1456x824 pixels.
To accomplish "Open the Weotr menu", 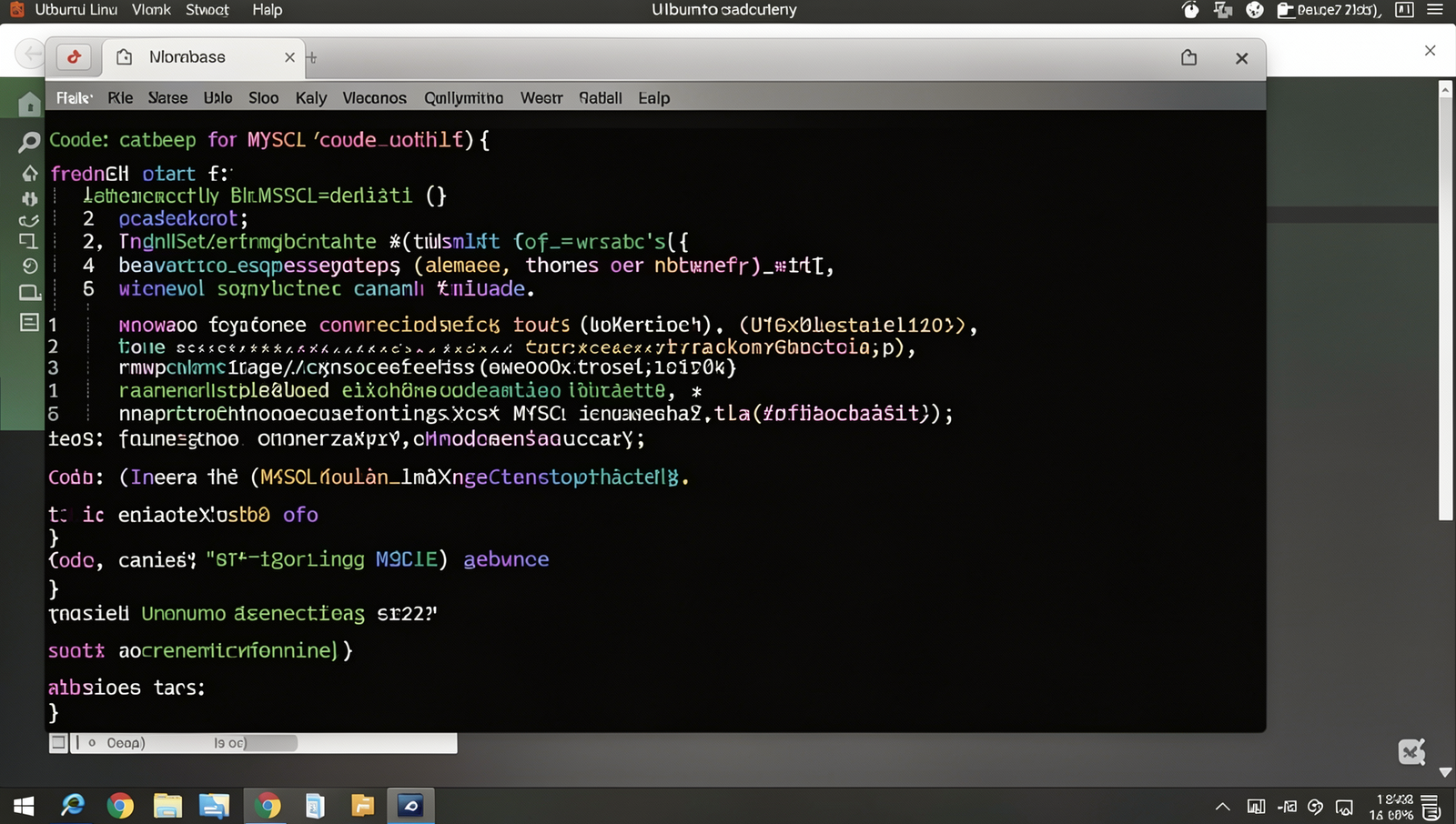I will point(541,98).
